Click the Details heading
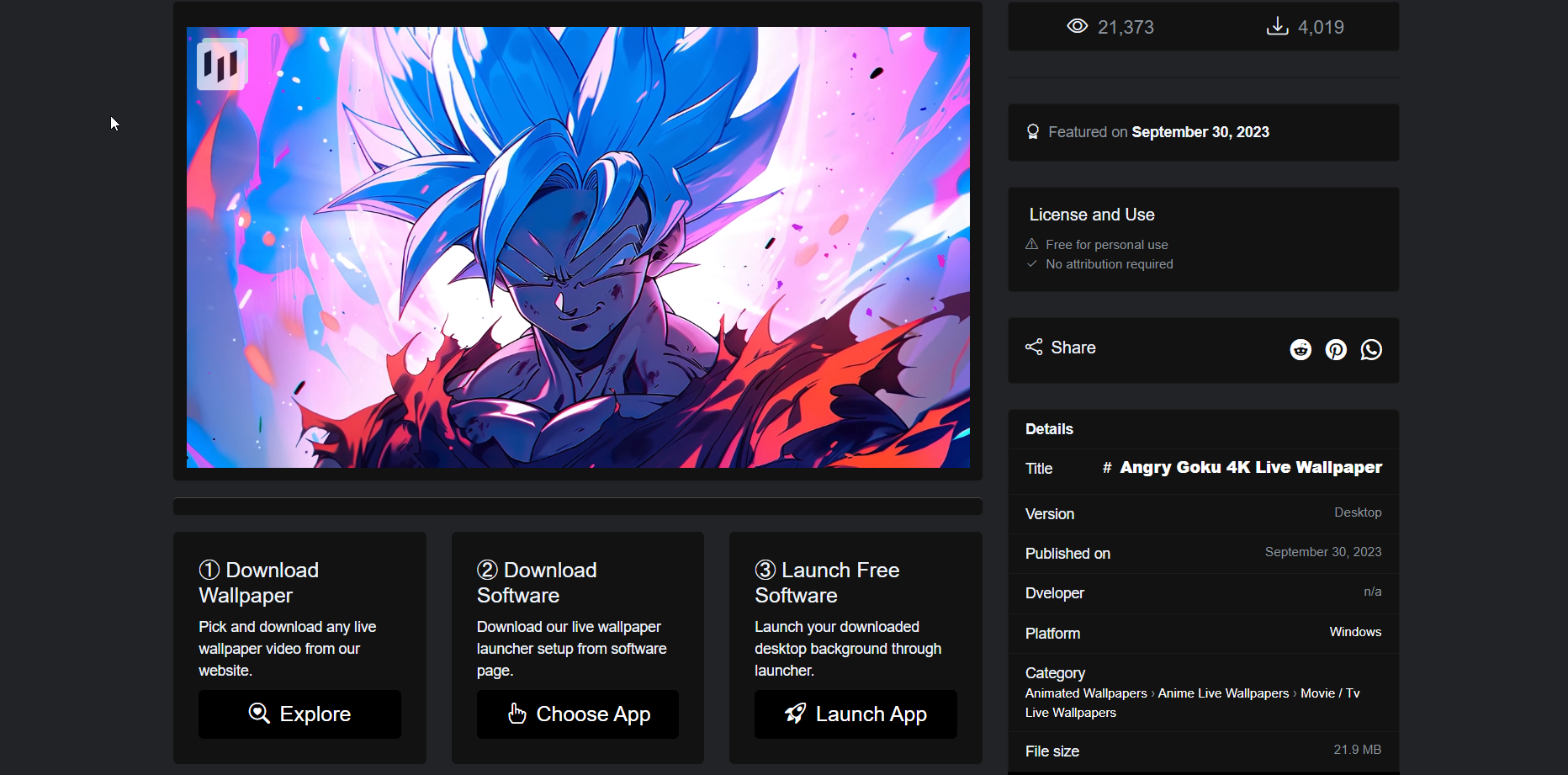This screenshot has height=775, width=1568. (1049, 429)
